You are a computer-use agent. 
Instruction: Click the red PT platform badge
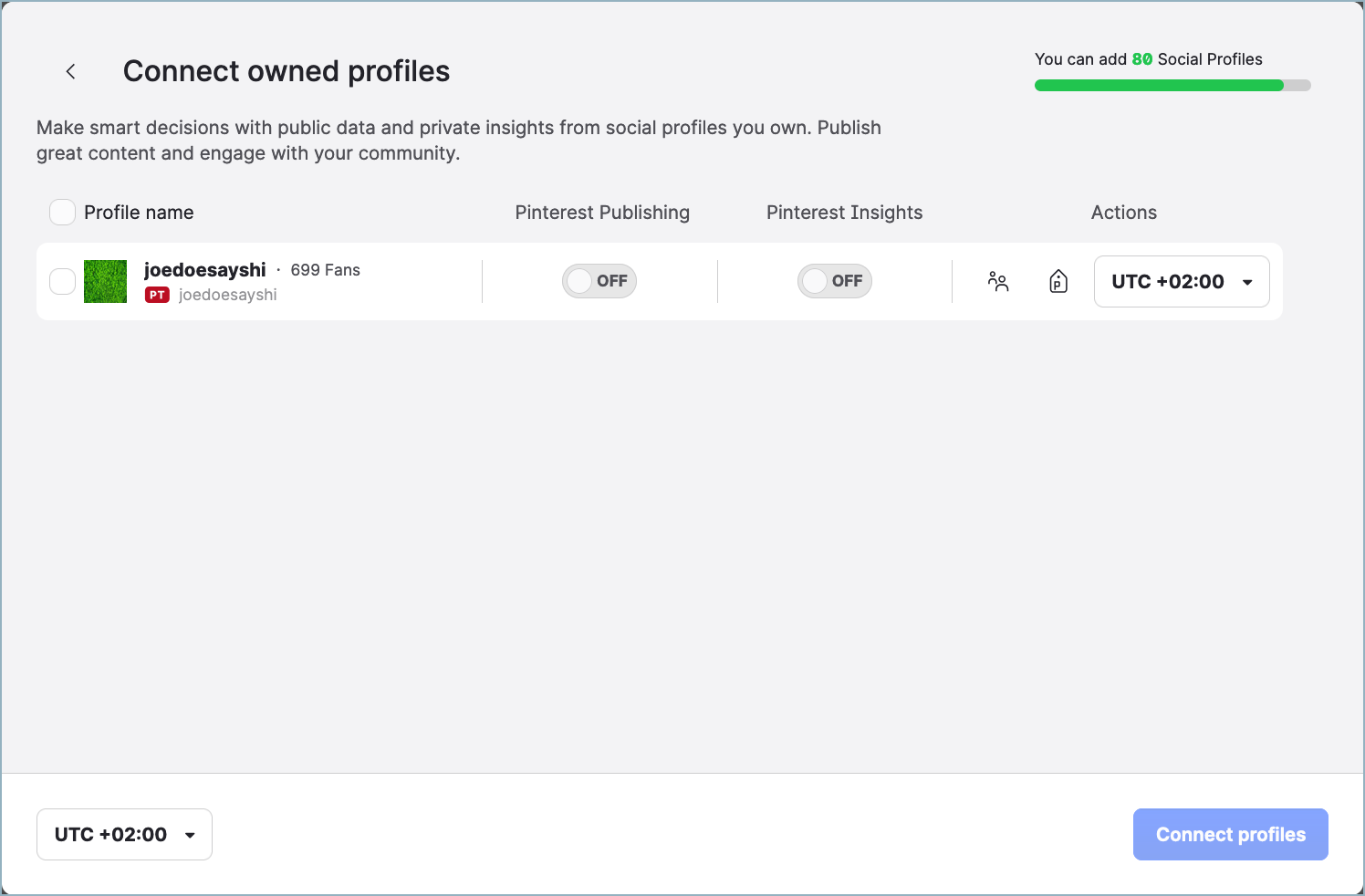click(x=157, y=294)
